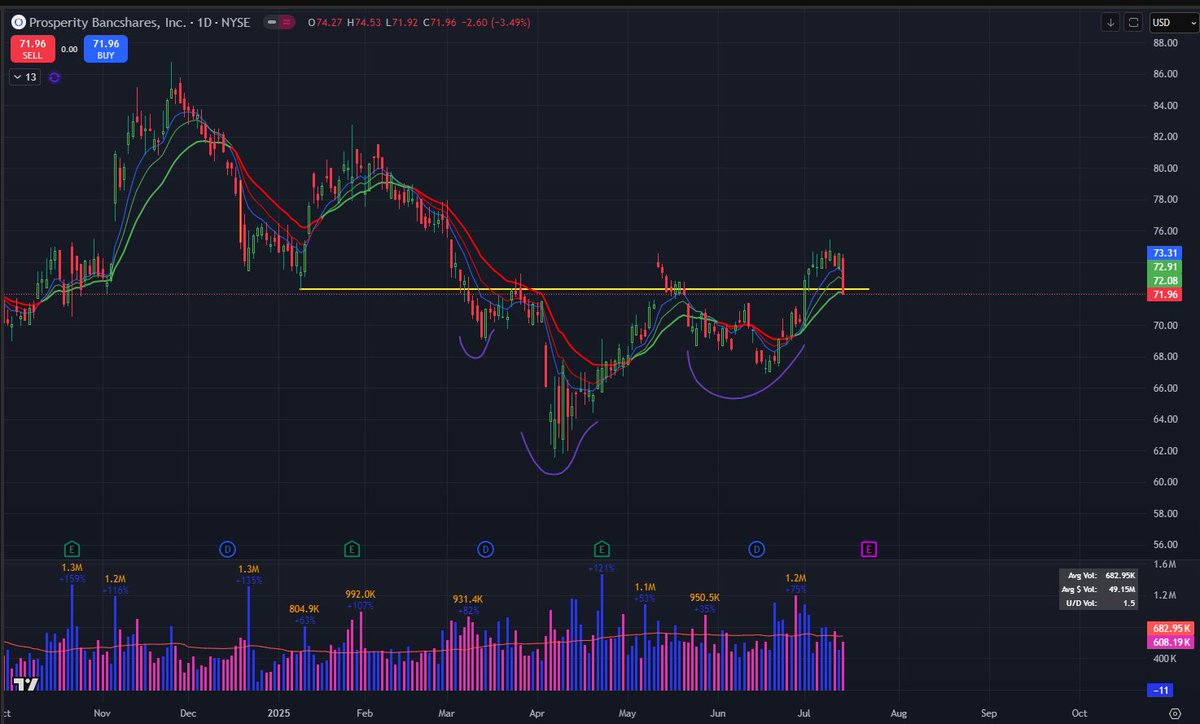Image resolution: width=1200 pixels, height=724 pixels.
Task: Click the 88.00 level on the price scale
Action: [1163, 43]
